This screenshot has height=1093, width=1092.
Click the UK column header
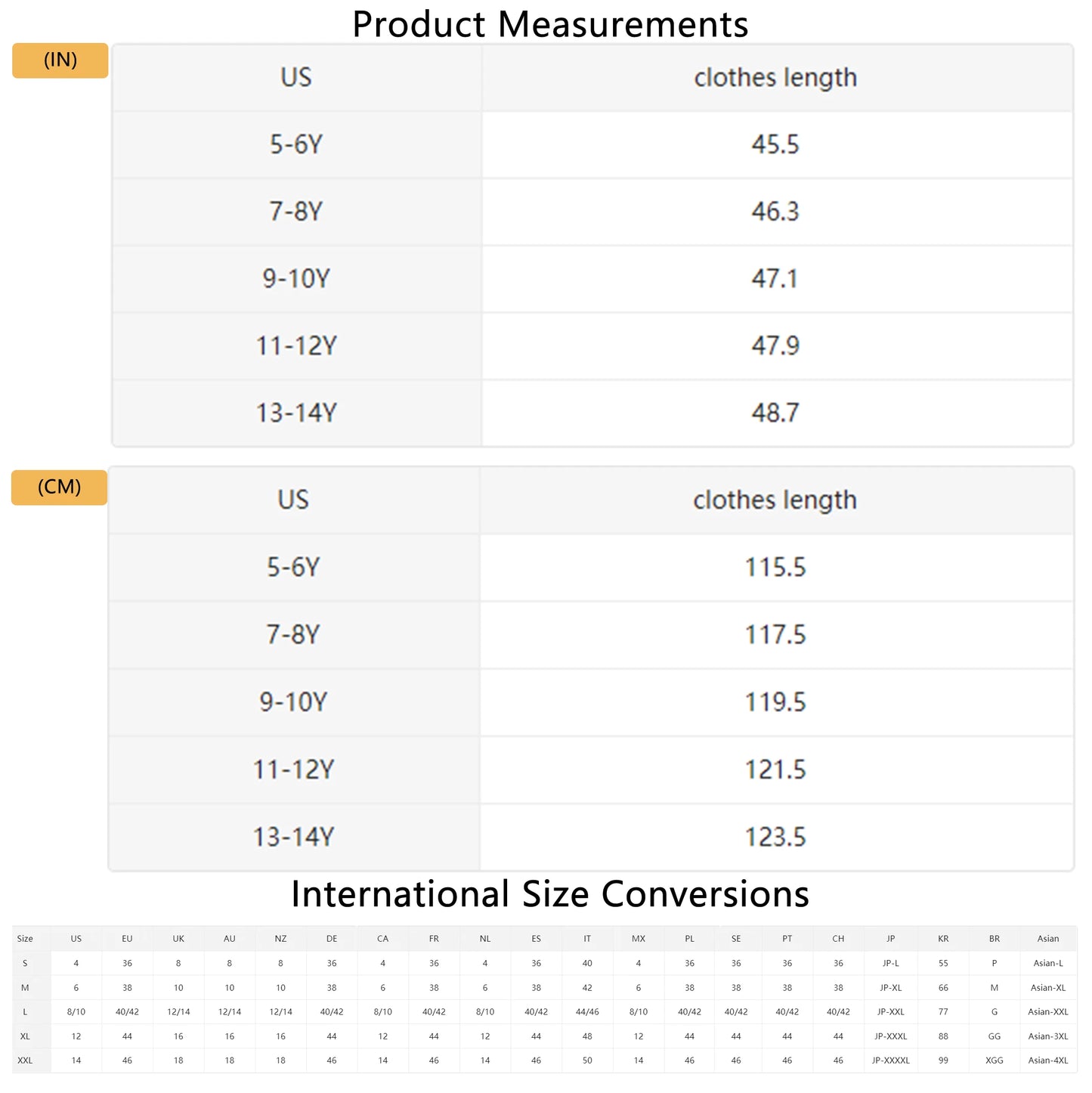point(178,939)
